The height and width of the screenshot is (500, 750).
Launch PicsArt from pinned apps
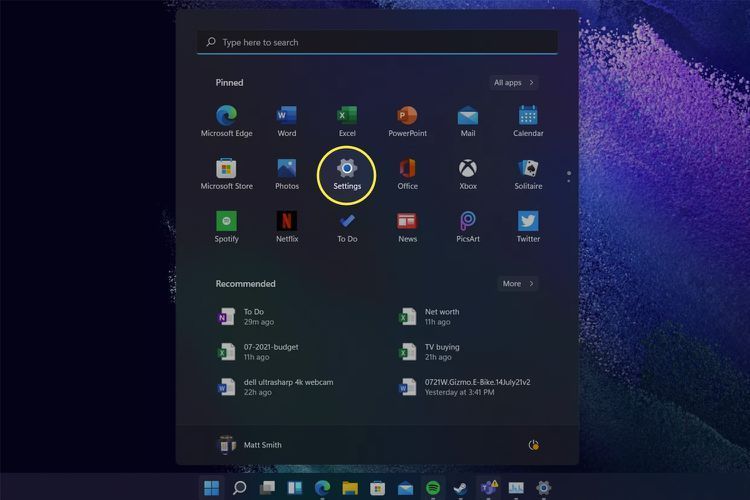(x=468, y=222)
